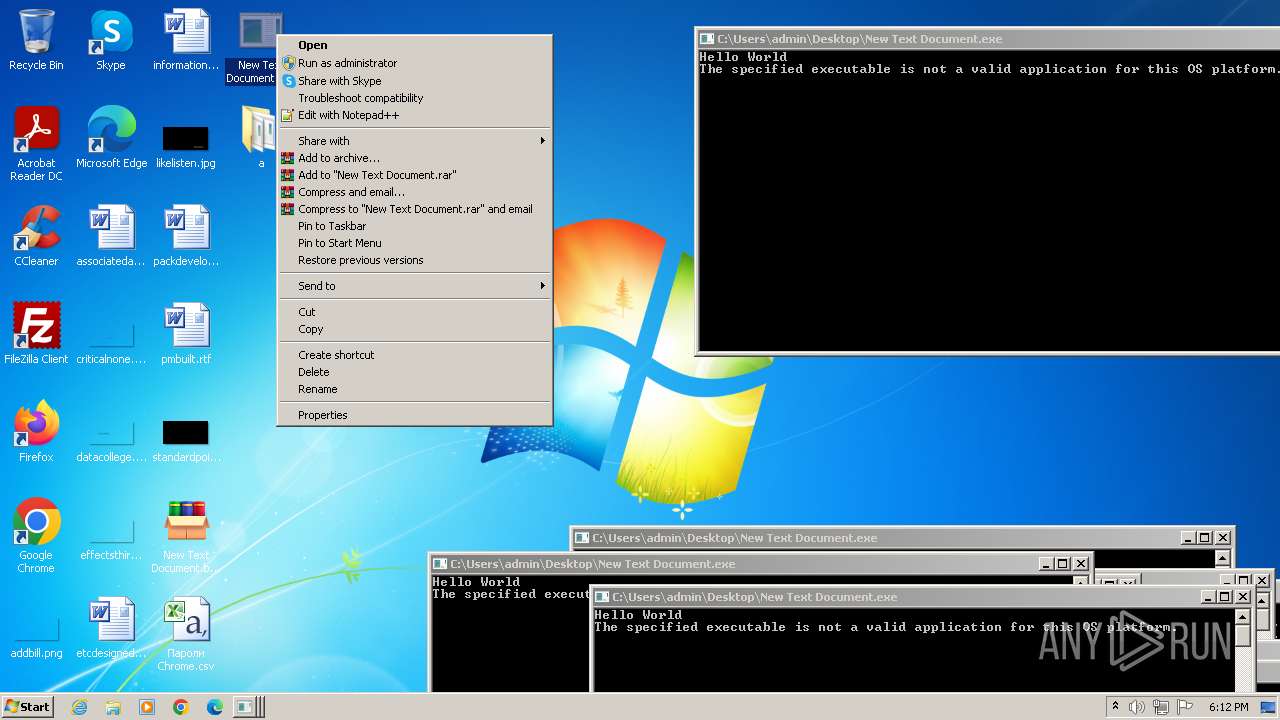Open the network status tray icon
The height and width of the screenshot is (720, 1280).
(x=1161, y=707)
